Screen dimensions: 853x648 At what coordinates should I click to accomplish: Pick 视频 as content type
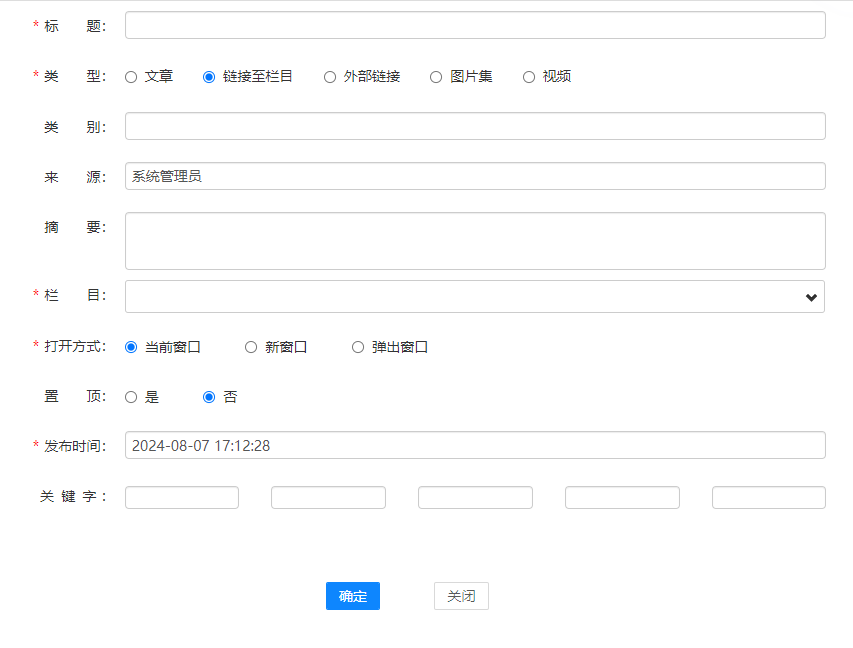click(529, 77)
